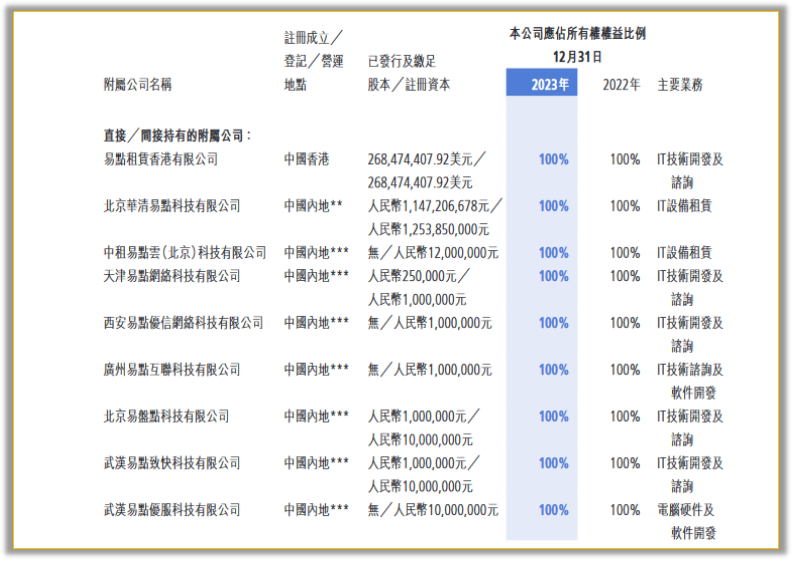Image resolution: width=793 pixels, height=561 pixels.
Task: Click 2023 '100%' for 武漢易點優服科技有限公司
Action: [554, 509]
